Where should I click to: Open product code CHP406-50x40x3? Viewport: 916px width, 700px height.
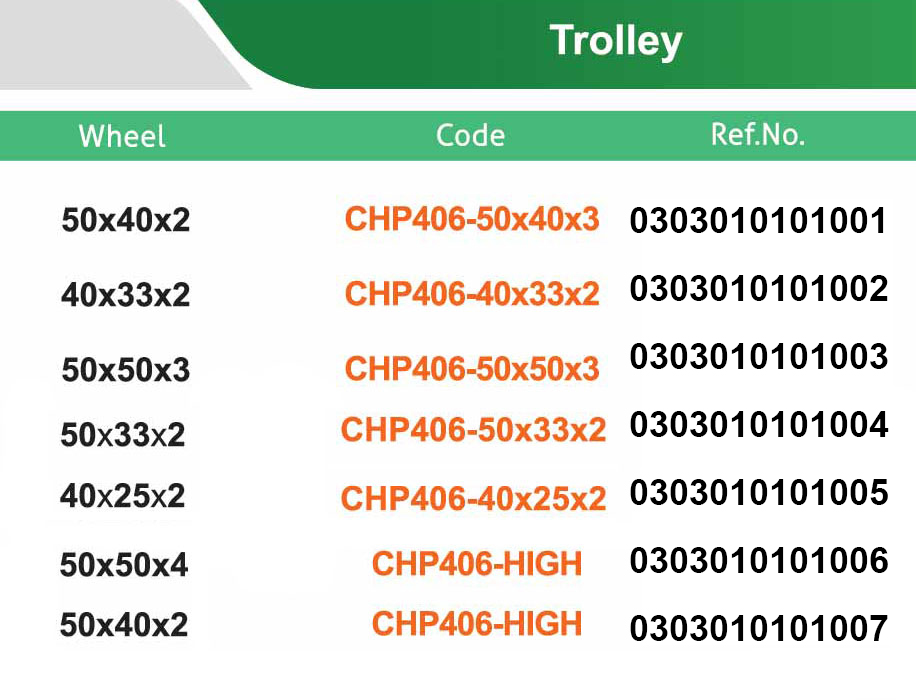(472, 219)
